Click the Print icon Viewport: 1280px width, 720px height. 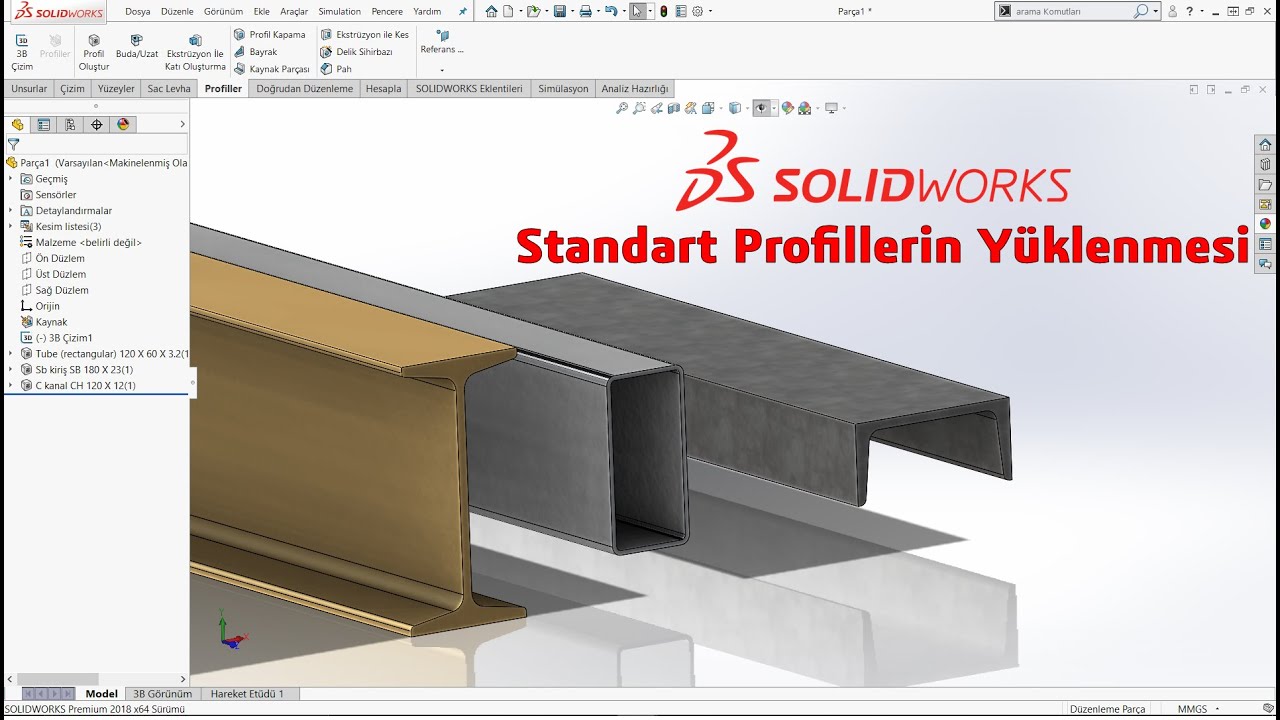[585, 12]
